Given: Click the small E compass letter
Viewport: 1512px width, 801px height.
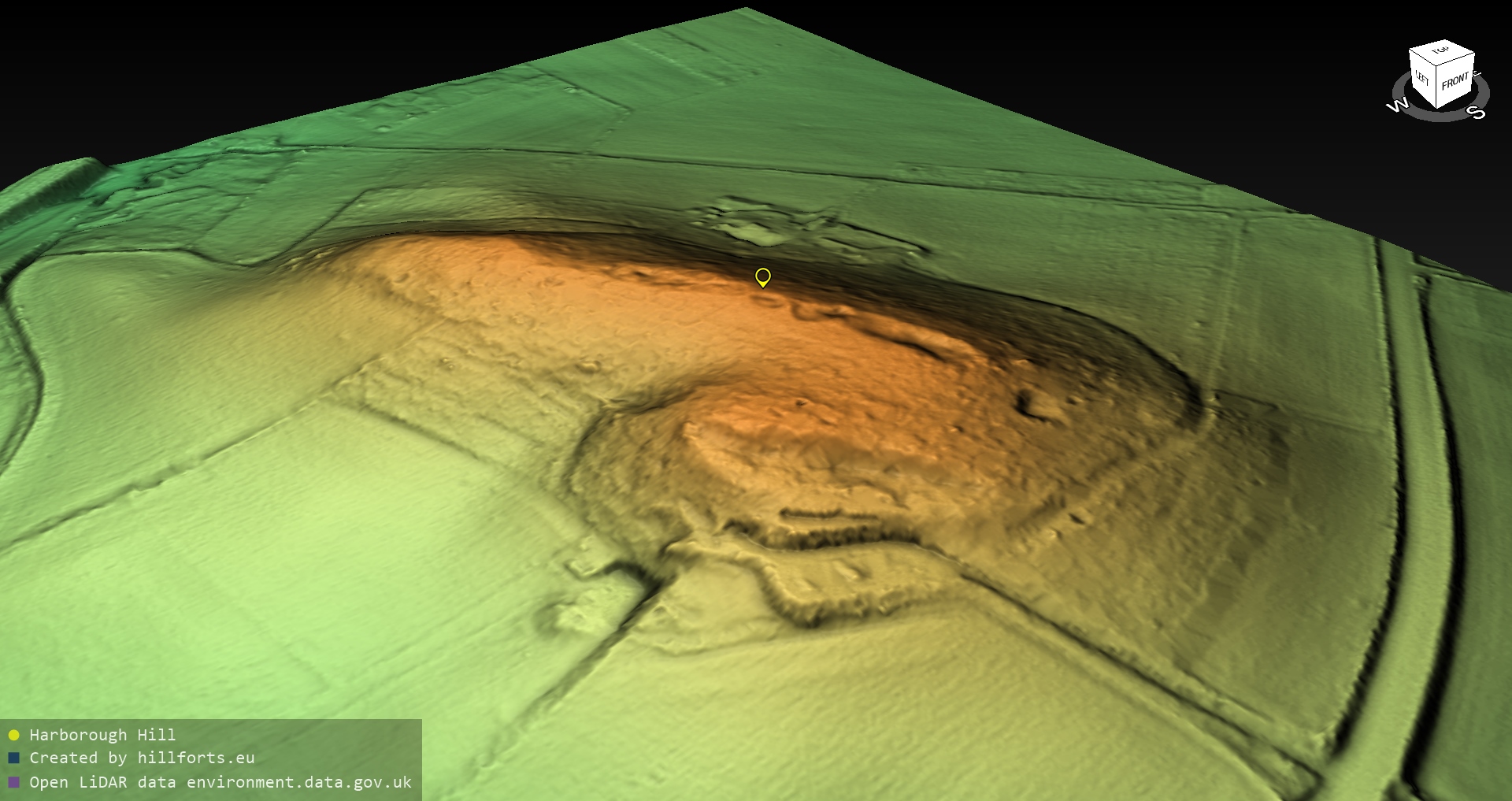Looking at the screenshot, I should click(1477, 75).
